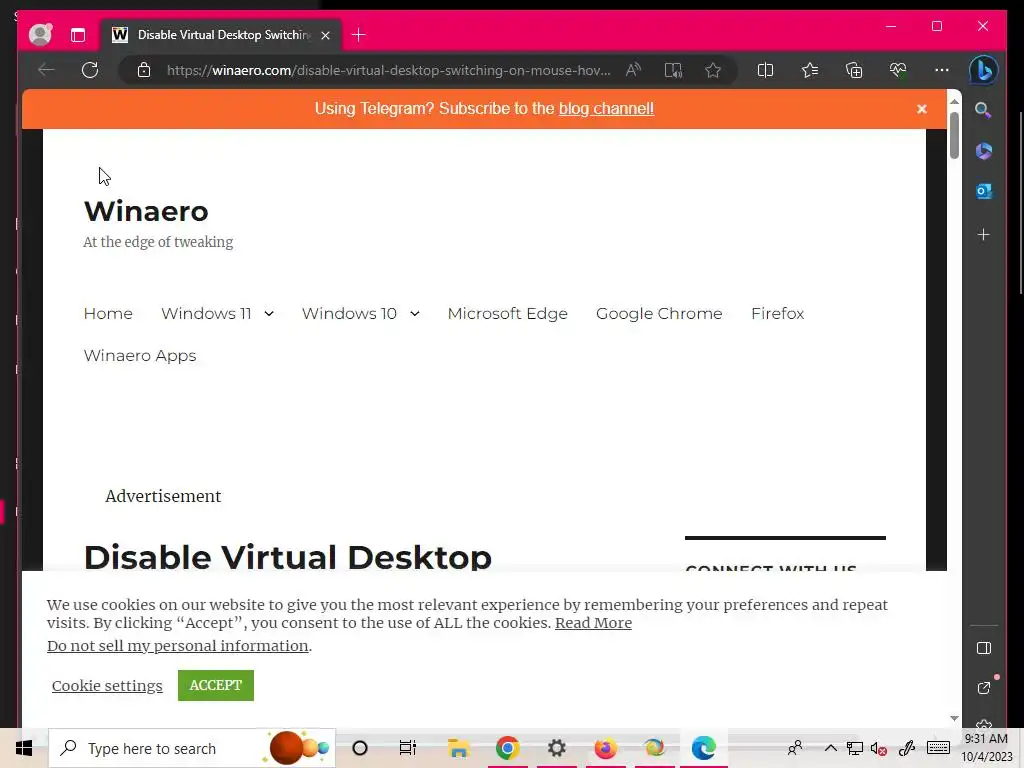Viewport: 1024px width, 768px height.
Task: Click the page vertical scrollbar thumb
Action: (954, 135)
